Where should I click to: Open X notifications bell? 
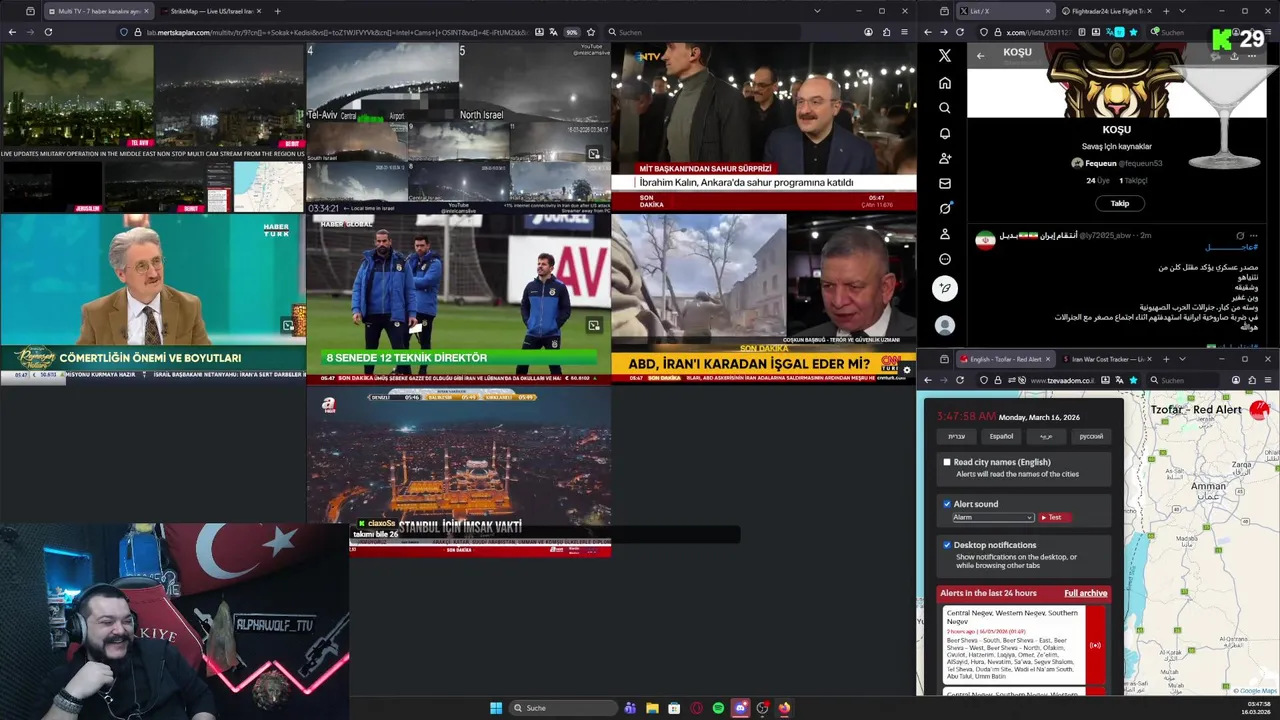pos(944,133)
